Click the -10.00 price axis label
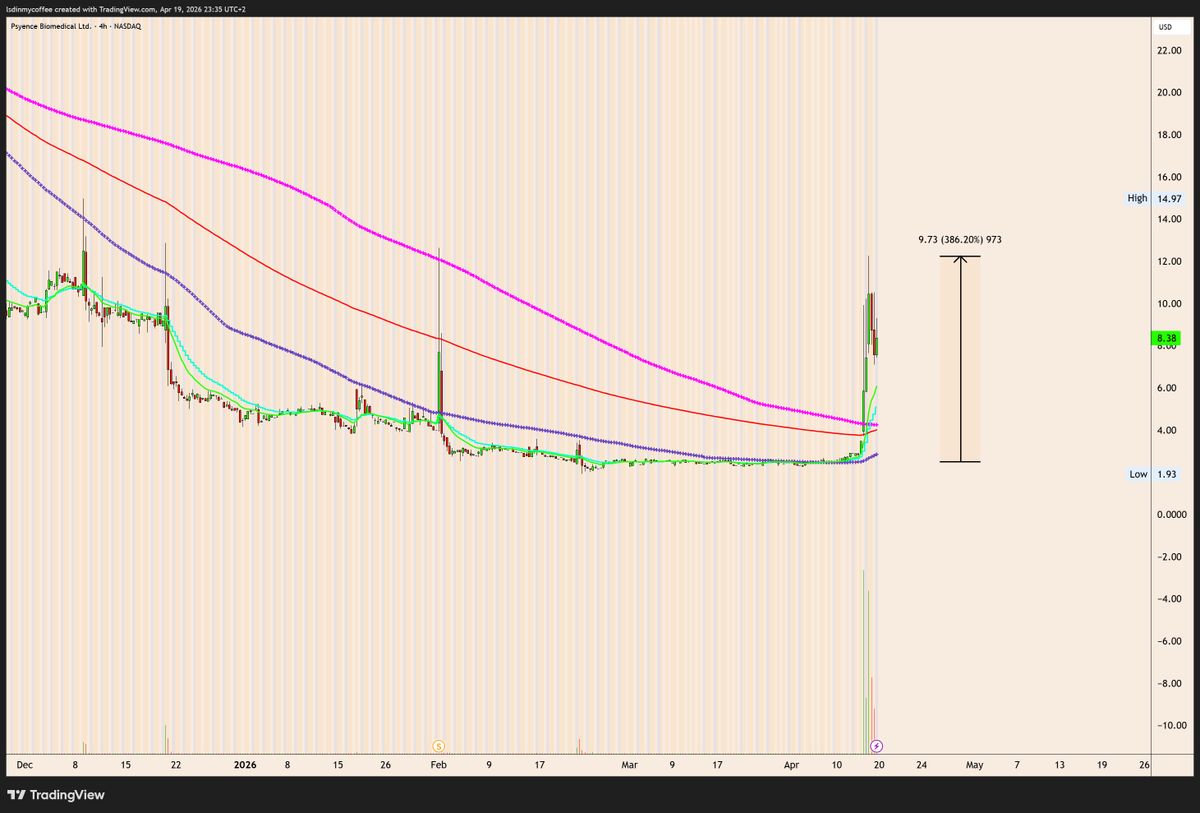 [x=1170, y=726]
